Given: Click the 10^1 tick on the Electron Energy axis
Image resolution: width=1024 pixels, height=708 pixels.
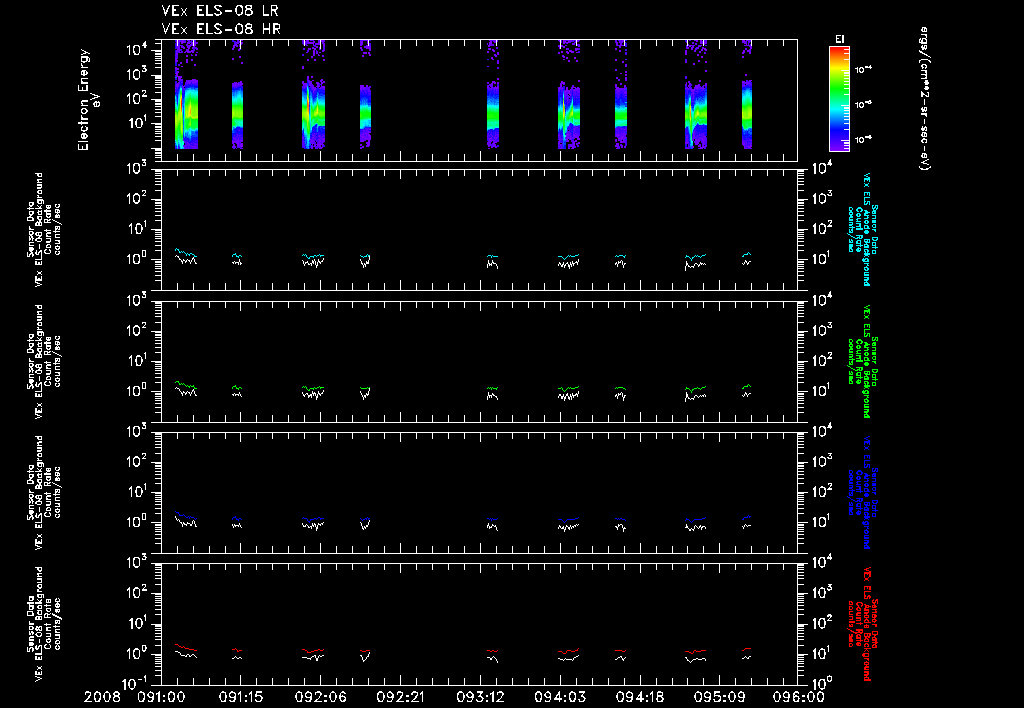Looking at the screenshot, I should tap(139, 123).
